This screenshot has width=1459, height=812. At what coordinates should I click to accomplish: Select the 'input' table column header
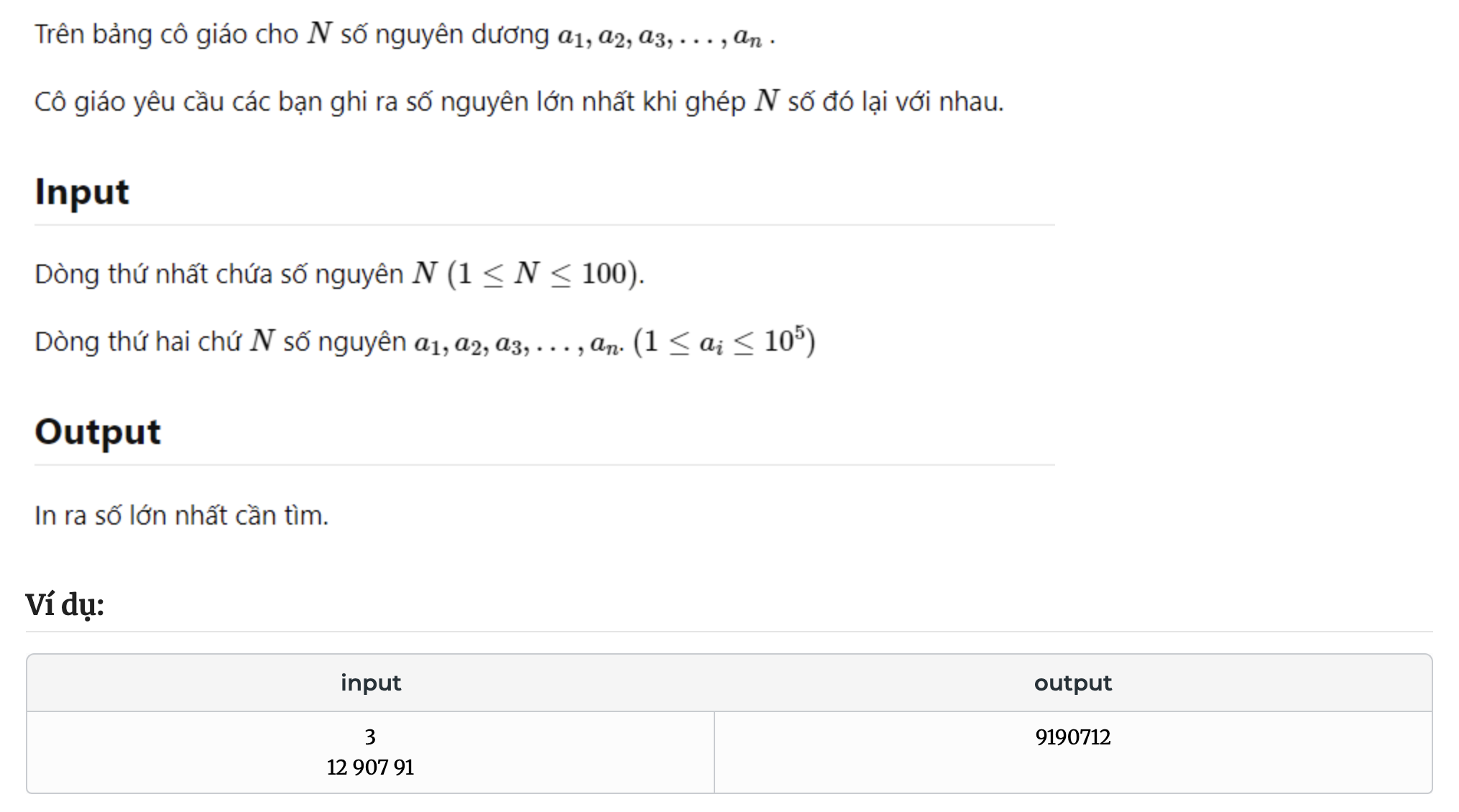pos(371,683)
